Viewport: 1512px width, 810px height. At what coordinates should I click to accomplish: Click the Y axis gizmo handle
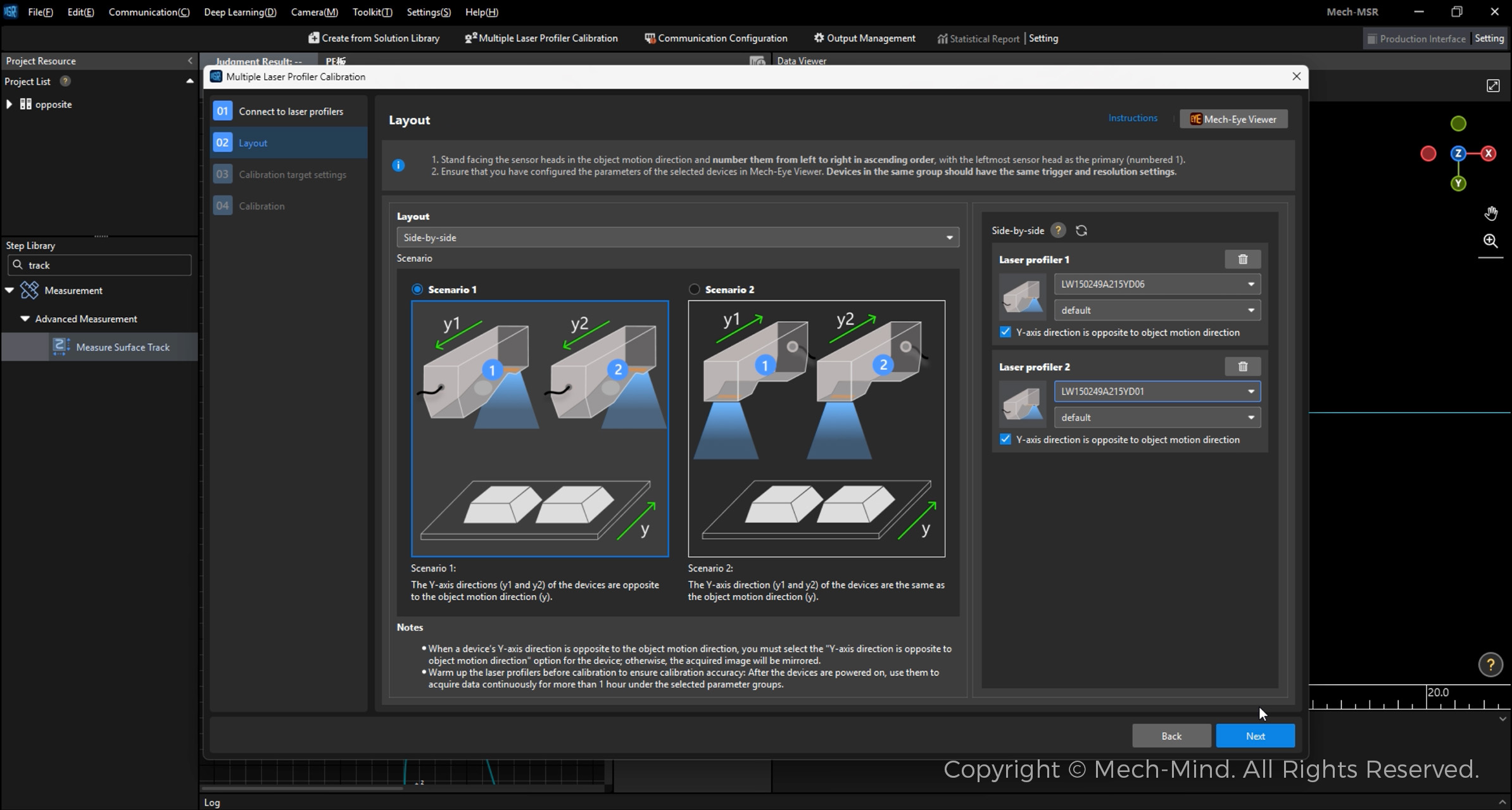click(1458, 184)
